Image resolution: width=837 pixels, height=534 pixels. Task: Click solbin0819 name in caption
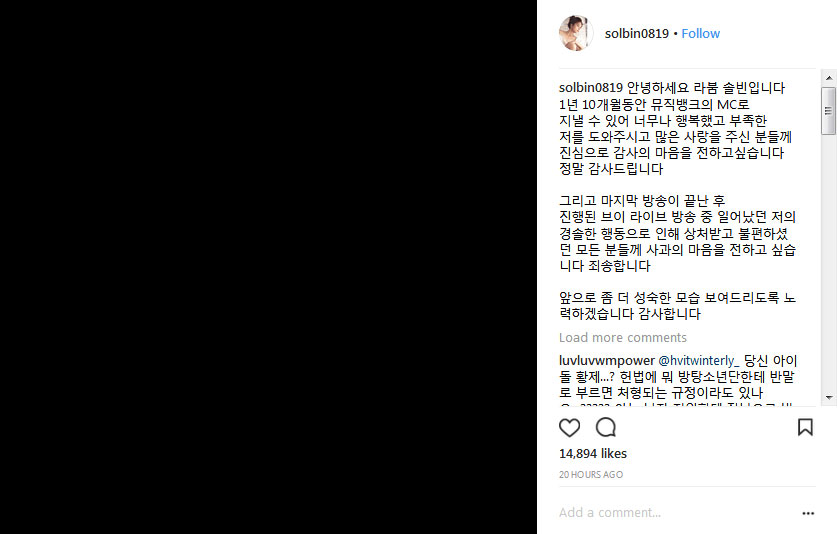point(590,88)
